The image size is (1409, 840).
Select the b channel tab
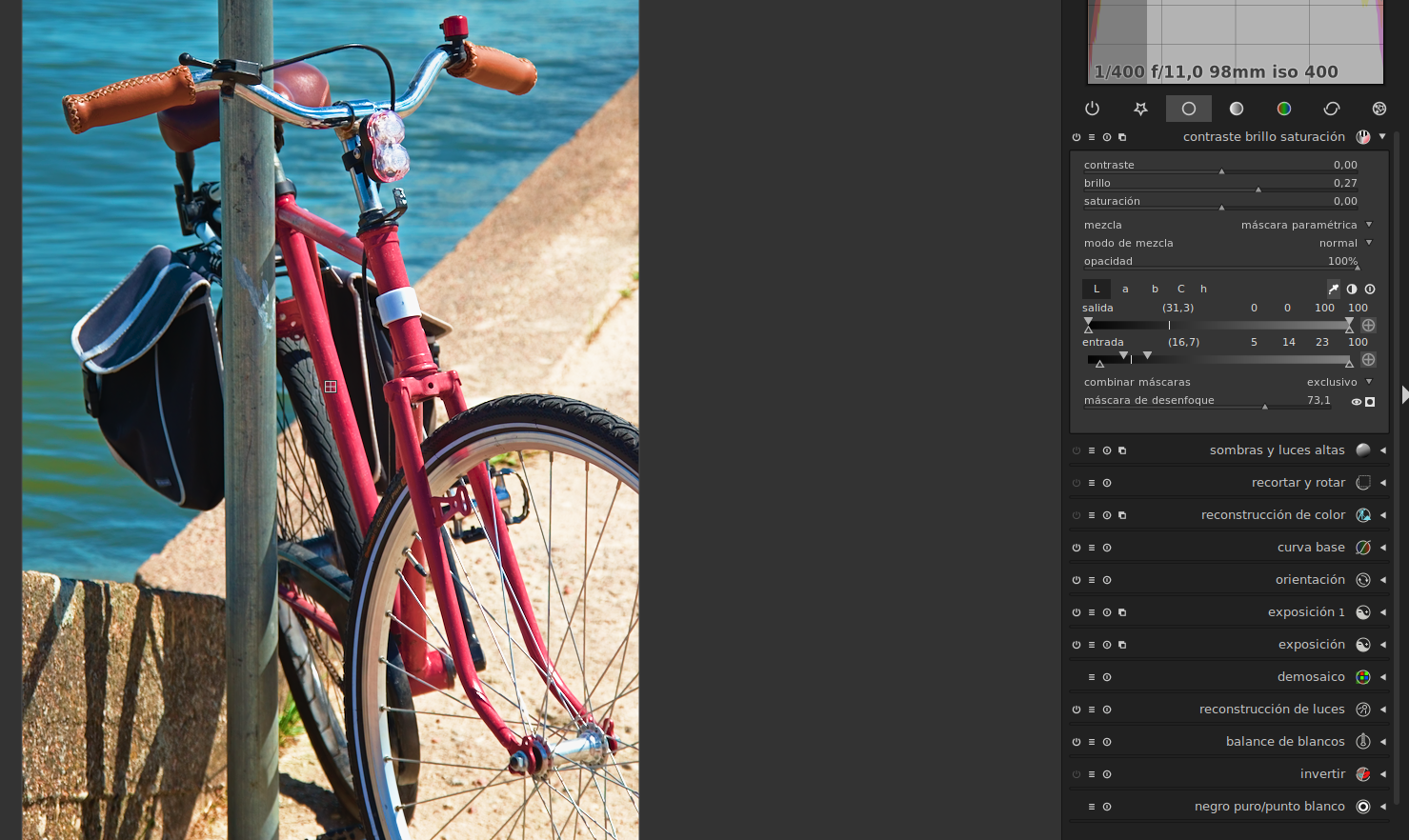(1155, 289)
